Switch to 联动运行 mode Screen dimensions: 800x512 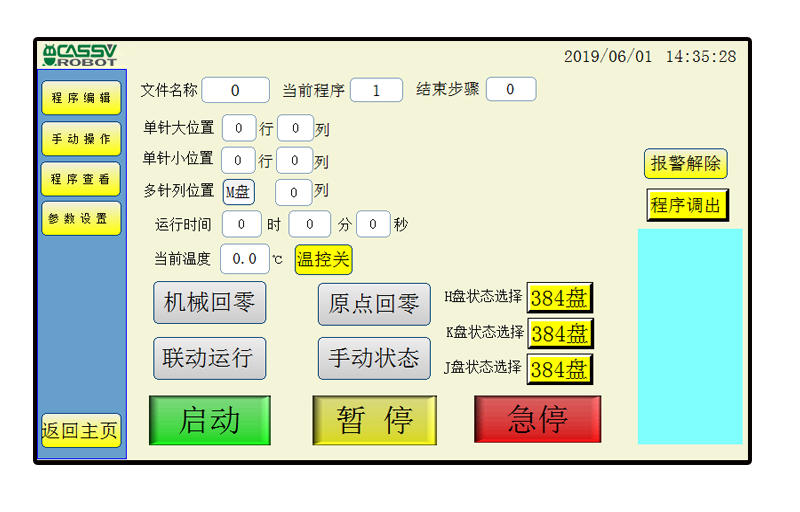[x=209, y=358]
